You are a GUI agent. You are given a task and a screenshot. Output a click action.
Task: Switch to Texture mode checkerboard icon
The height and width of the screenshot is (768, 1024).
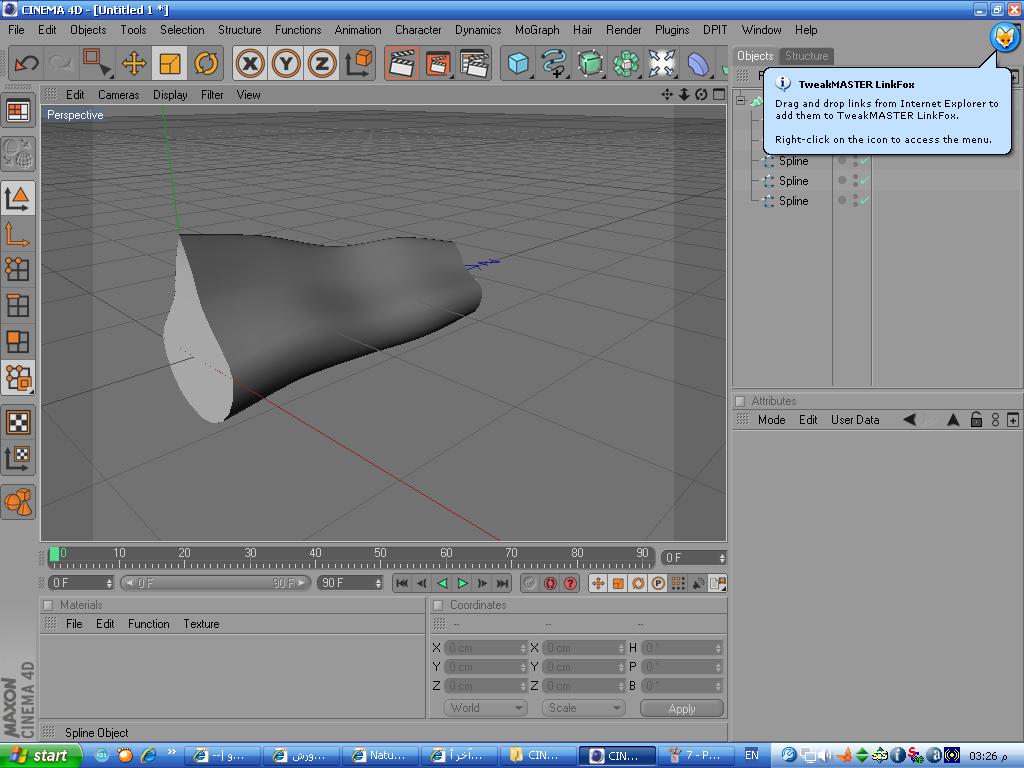(18, 422)
